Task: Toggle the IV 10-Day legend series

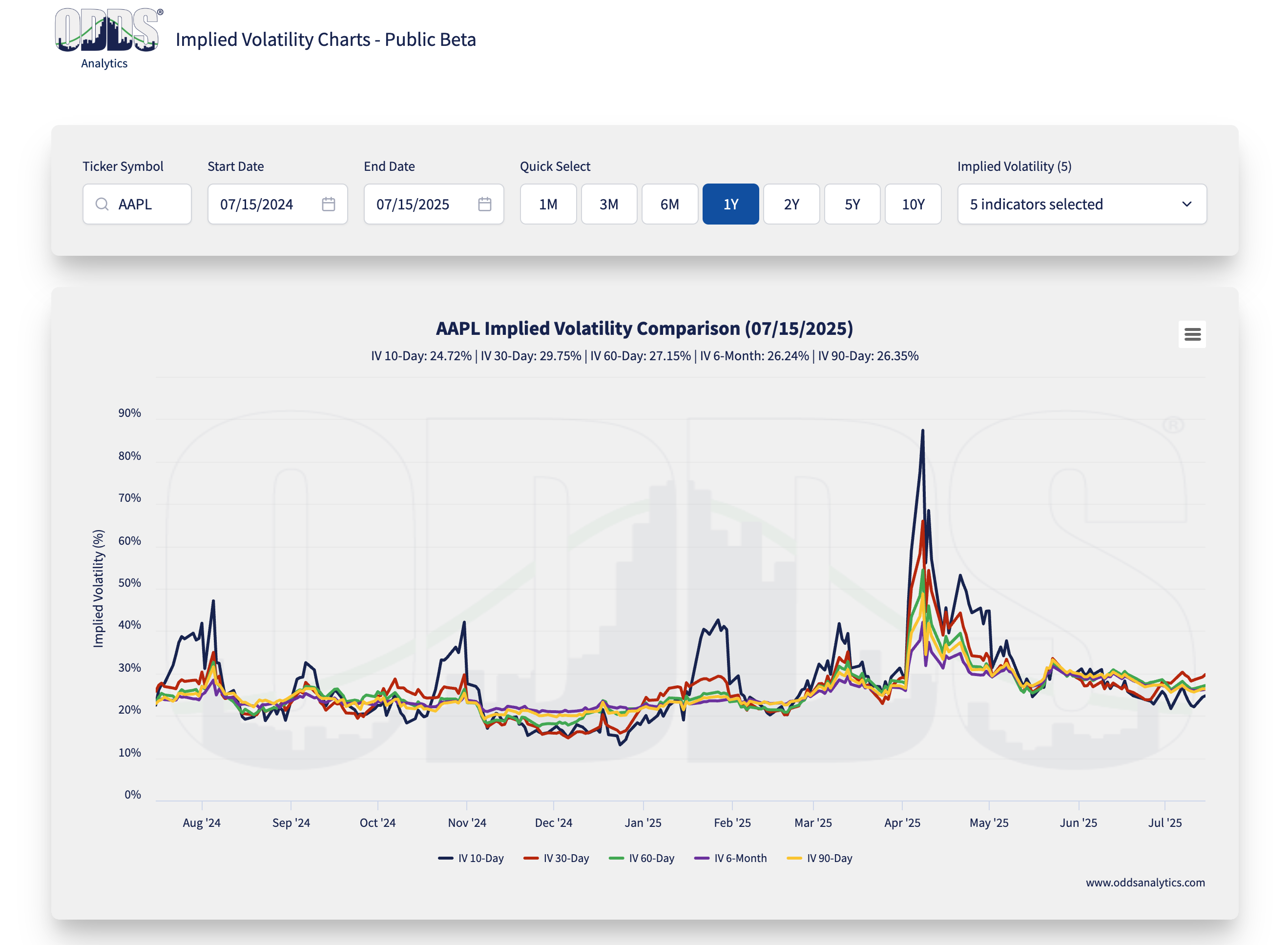Action: coord(471,858)
